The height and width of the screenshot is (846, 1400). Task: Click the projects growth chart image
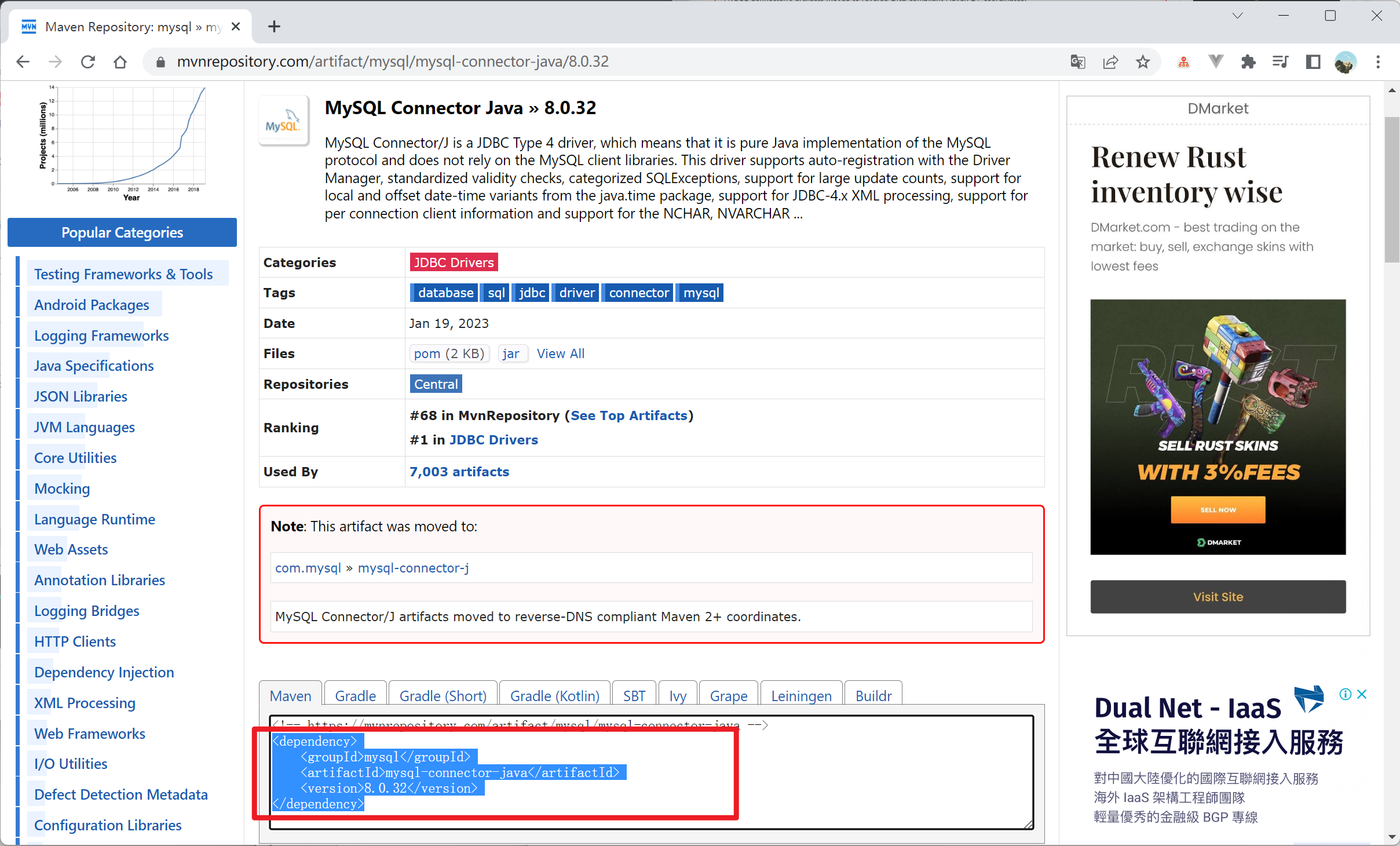pyautogui.click(x=122, y=143)
